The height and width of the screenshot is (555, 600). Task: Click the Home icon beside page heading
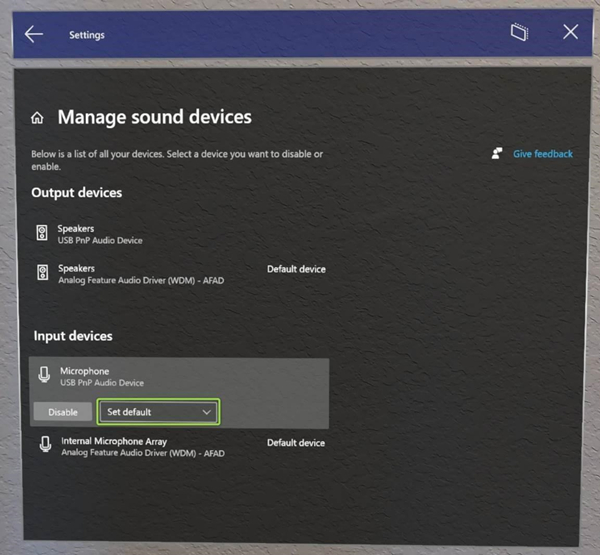tap(37, 119)
